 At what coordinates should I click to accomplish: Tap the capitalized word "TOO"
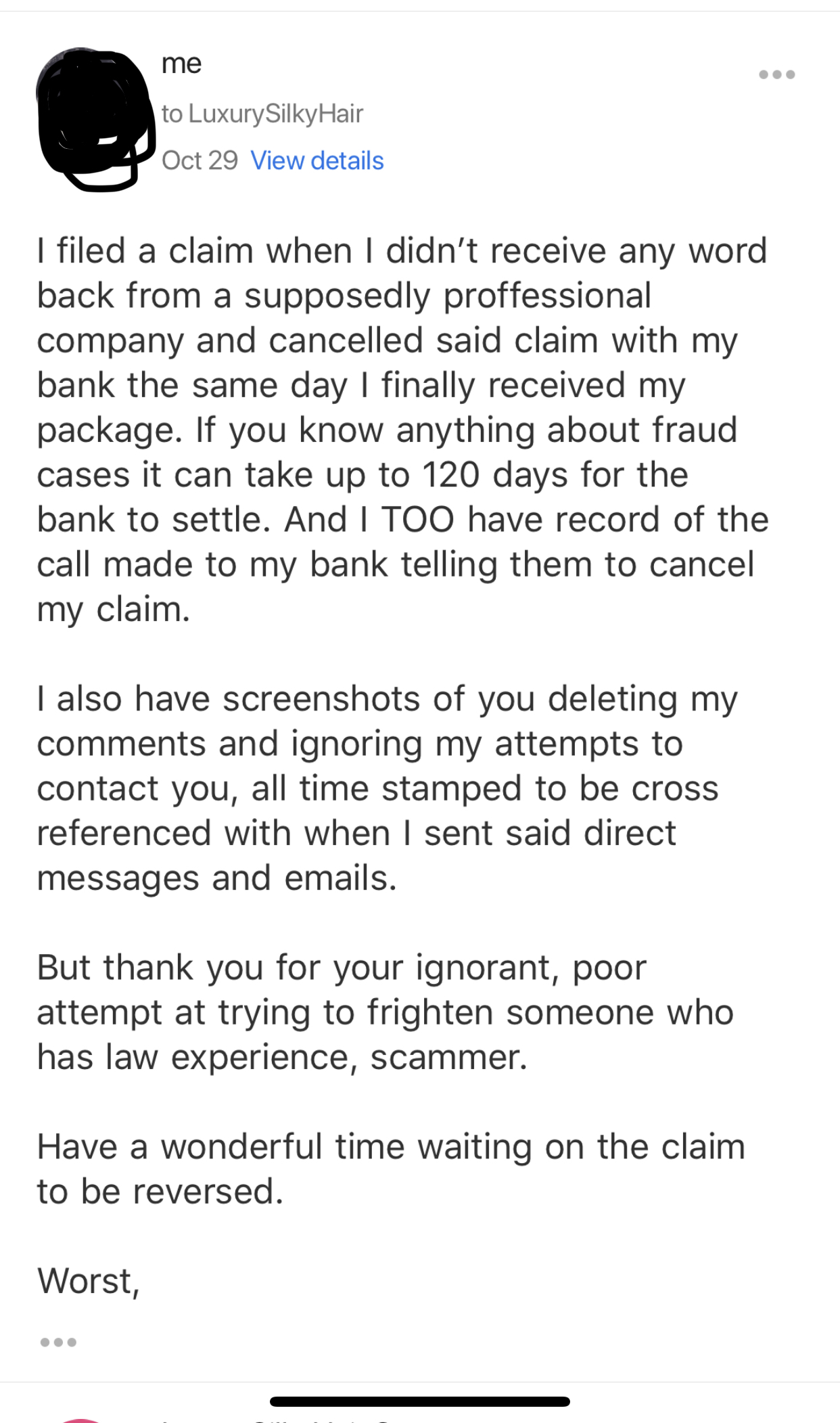418,520
